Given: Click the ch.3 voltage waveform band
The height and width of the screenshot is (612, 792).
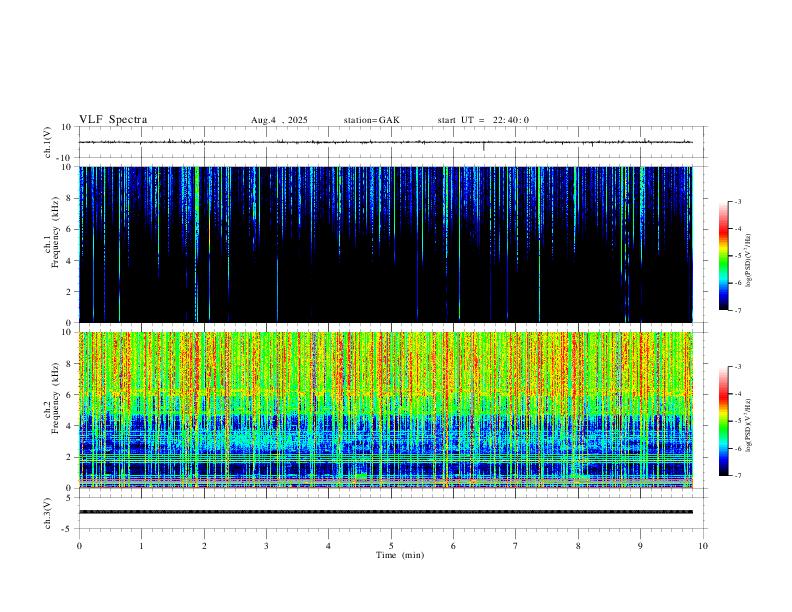Looking at the screenshot, I should click(x=385, y=512).
